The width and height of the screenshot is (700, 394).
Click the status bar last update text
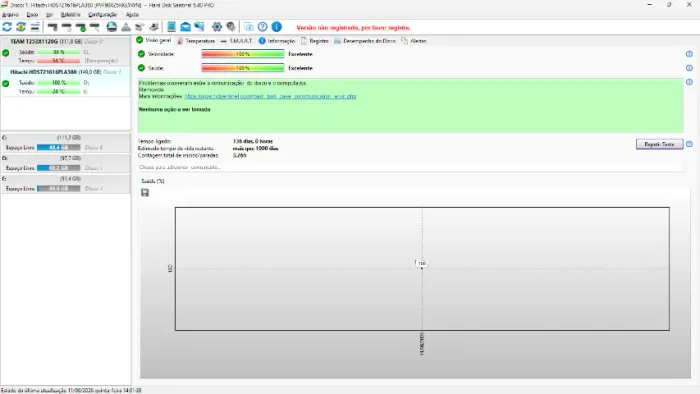71,390
